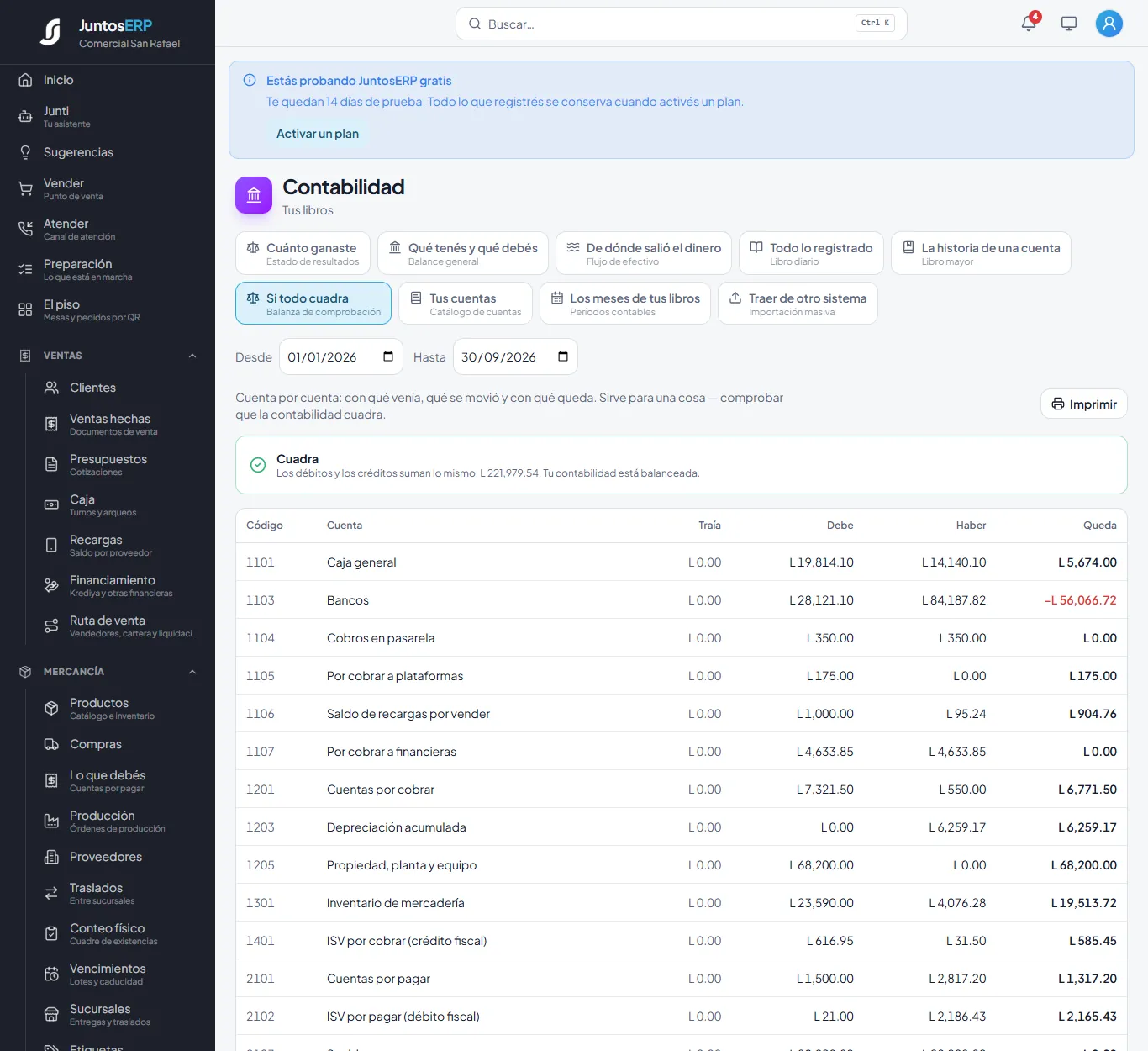1148x1051 pixels.
Task: Click the monitor display icon in header
Action: 1069,24
